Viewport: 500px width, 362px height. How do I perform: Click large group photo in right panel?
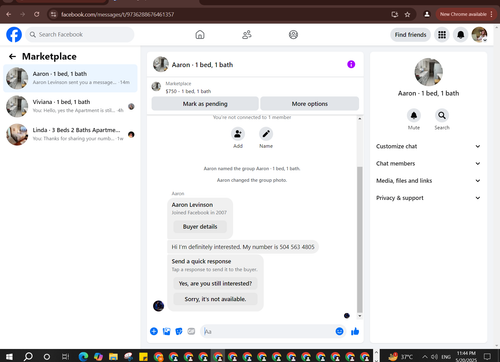pos(429,72)
